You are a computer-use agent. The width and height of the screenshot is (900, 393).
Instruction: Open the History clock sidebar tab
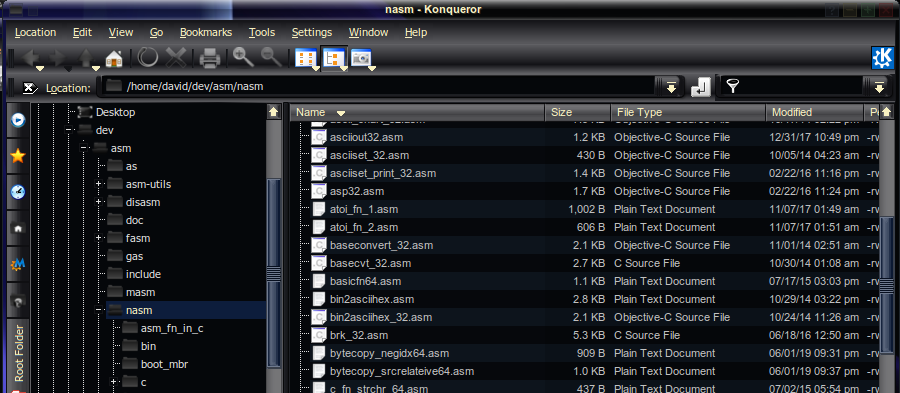[18, 192]
